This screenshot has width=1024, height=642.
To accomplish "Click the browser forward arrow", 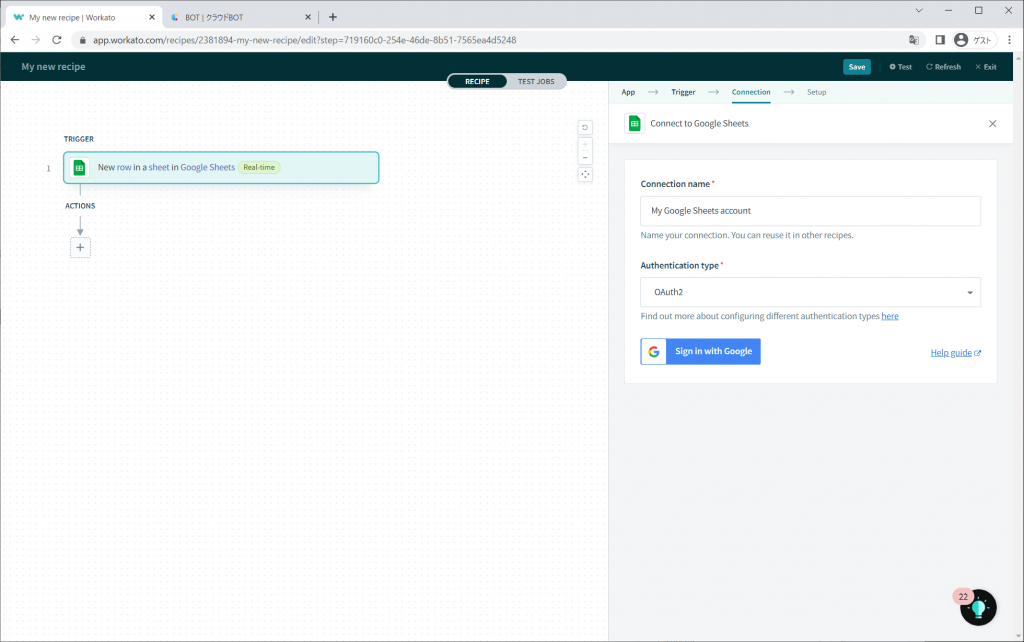I will point(36,40).
